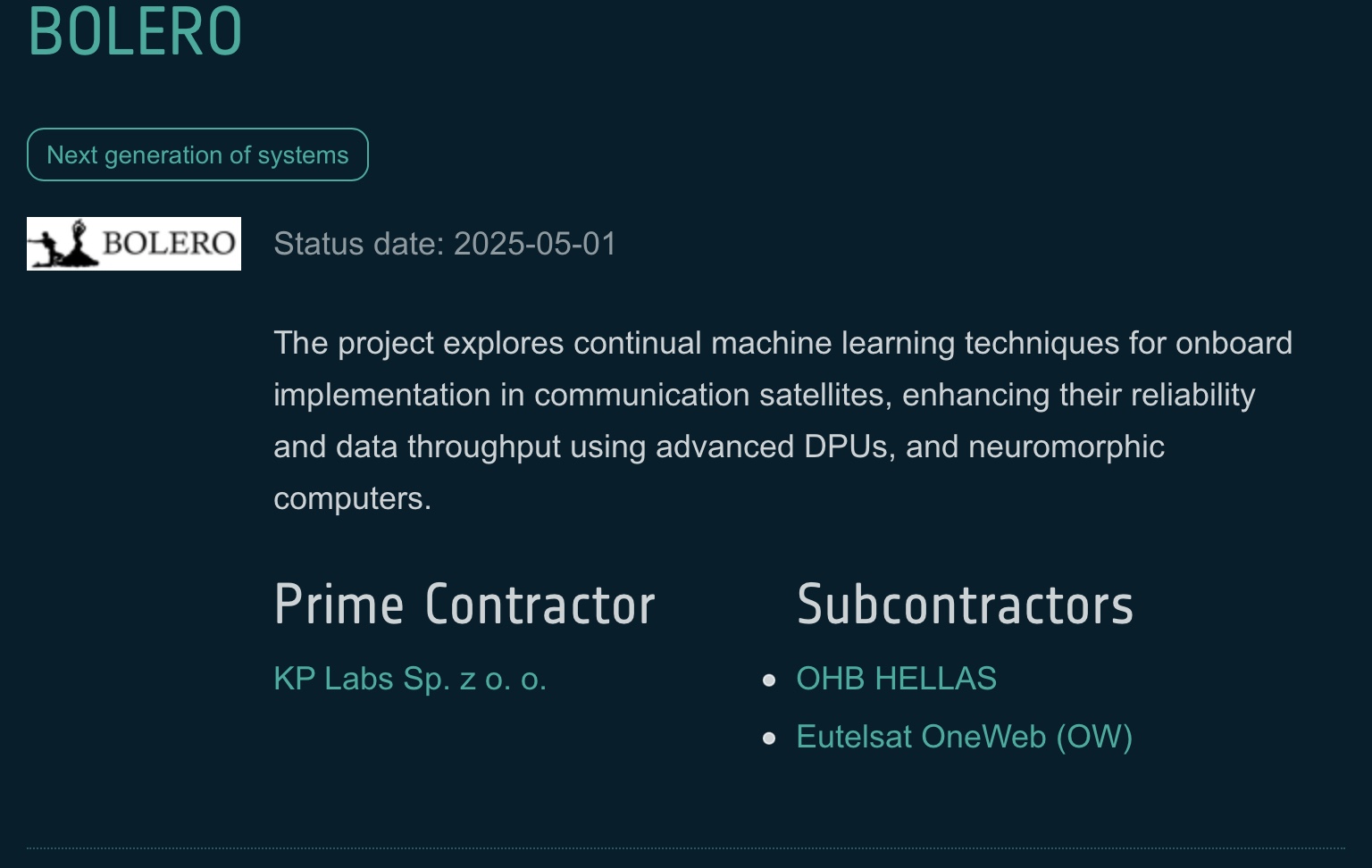Click the BOLERO logo thumbnail

(134, 244)
